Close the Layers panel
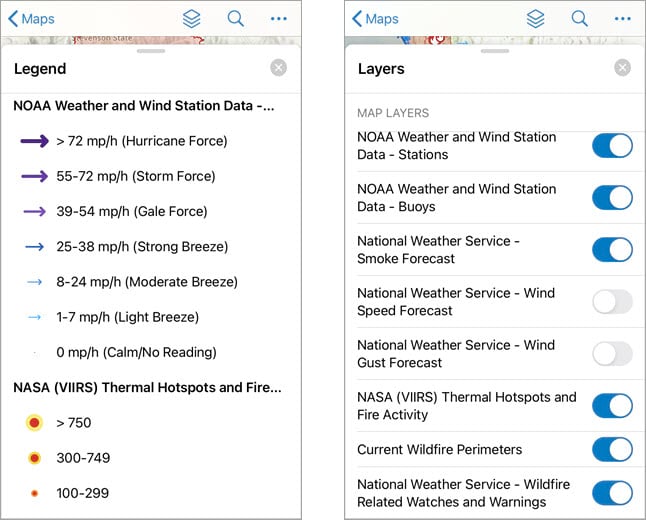This screenshot has width=646, height=520. (622, 67)
